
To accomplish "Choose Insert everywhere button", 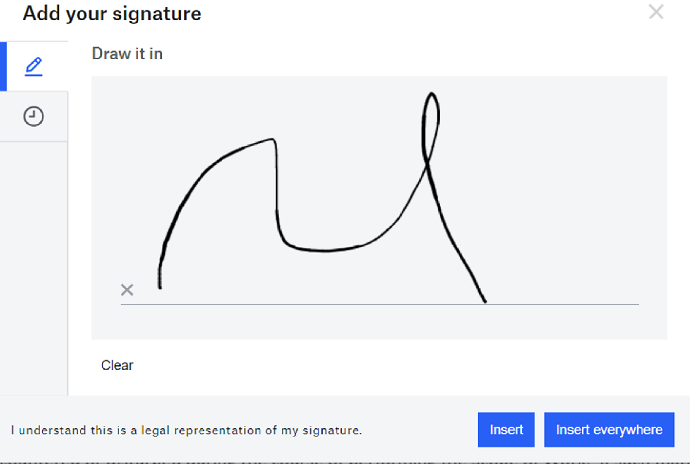I will pyautogui.click(x=608, y=430).
